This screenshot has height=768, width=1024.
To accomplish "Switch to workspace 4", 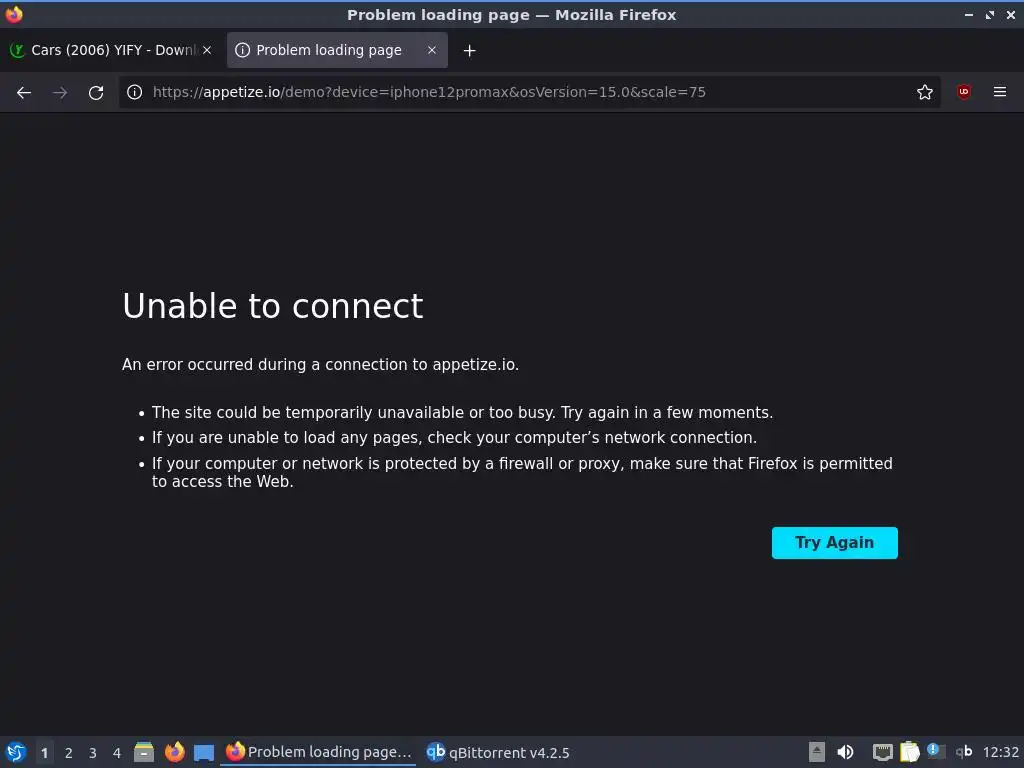I will pos(117,753).
